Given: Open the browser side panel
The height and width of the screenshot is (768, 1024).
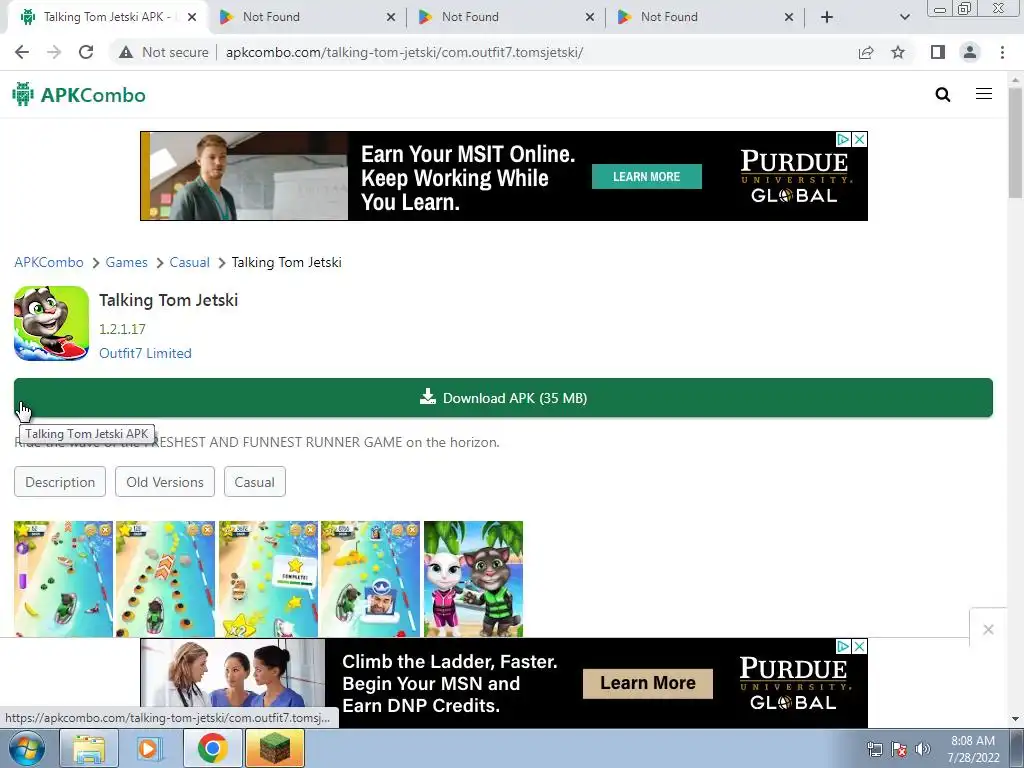Looking at the screenshot, I should point(938,52).
